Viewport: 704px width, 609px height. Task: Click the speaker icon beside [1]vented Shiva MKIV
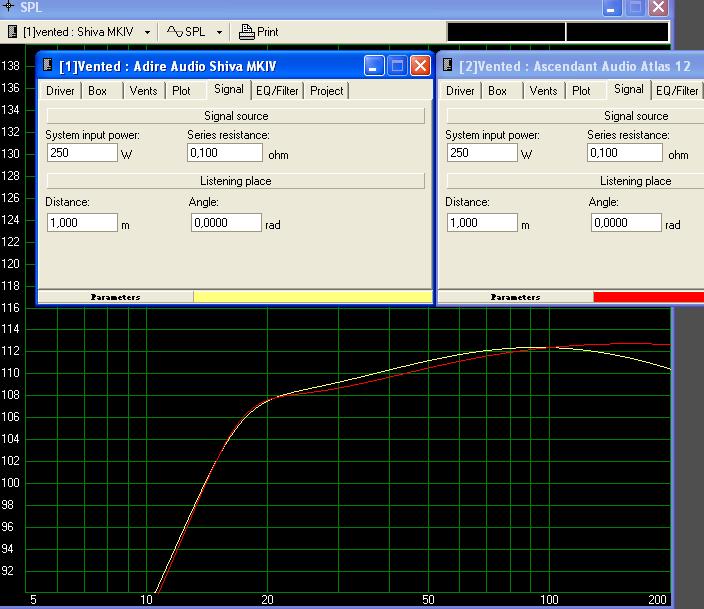(x=13, y=32)
